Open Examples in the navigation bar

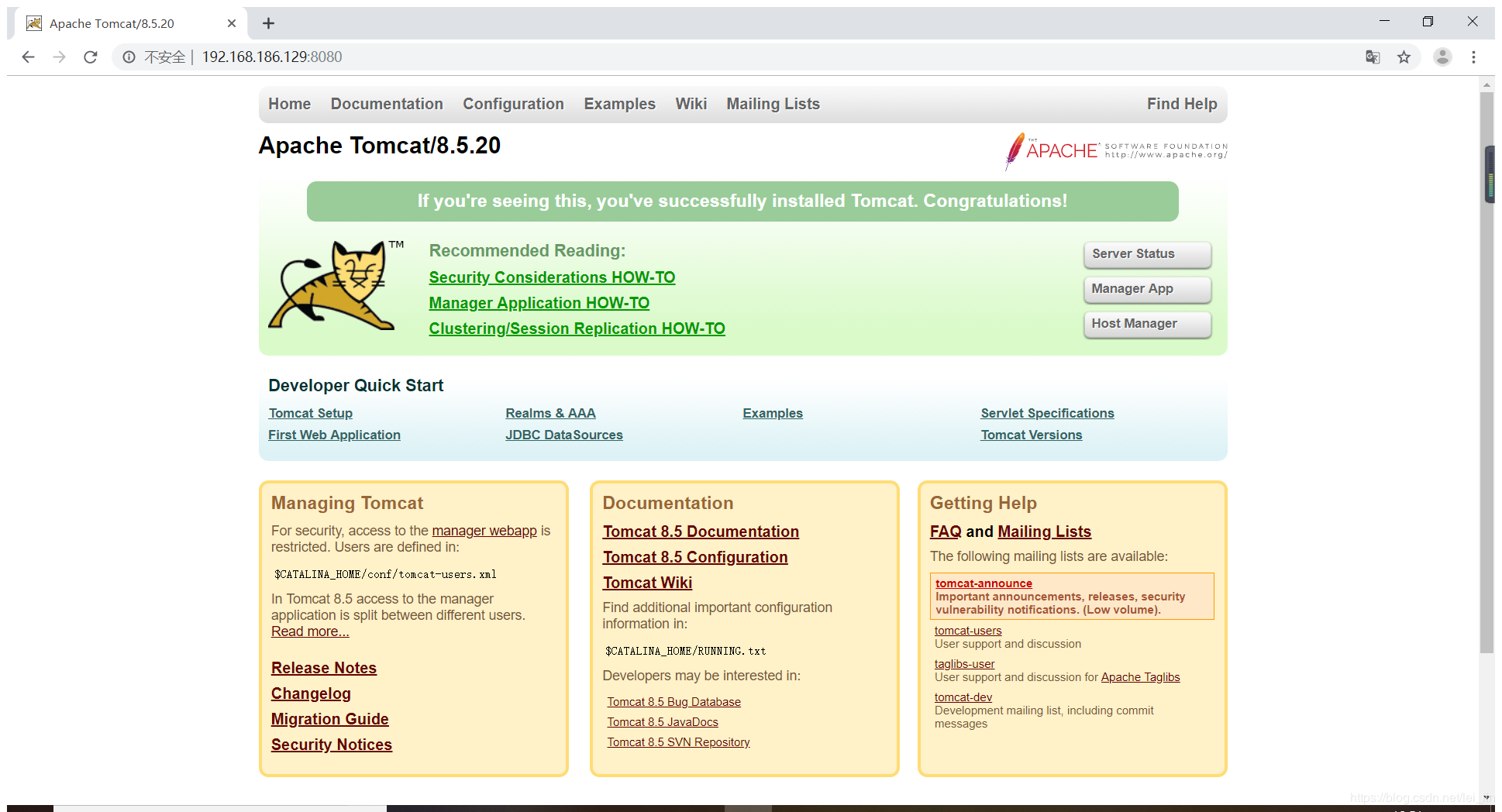pyautogui.click(x=619, y=104)
